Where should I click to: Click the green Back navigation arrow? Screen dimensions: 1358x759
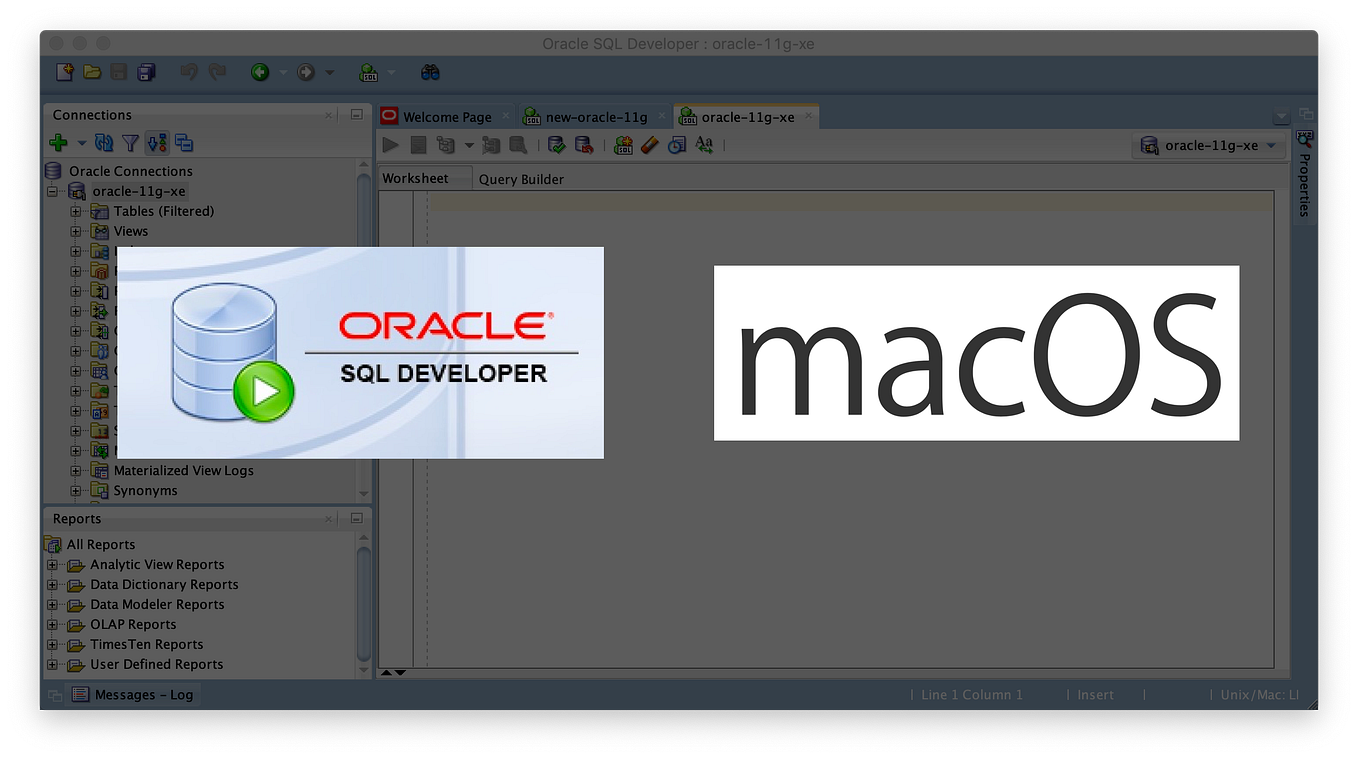[x=261, y=71]
